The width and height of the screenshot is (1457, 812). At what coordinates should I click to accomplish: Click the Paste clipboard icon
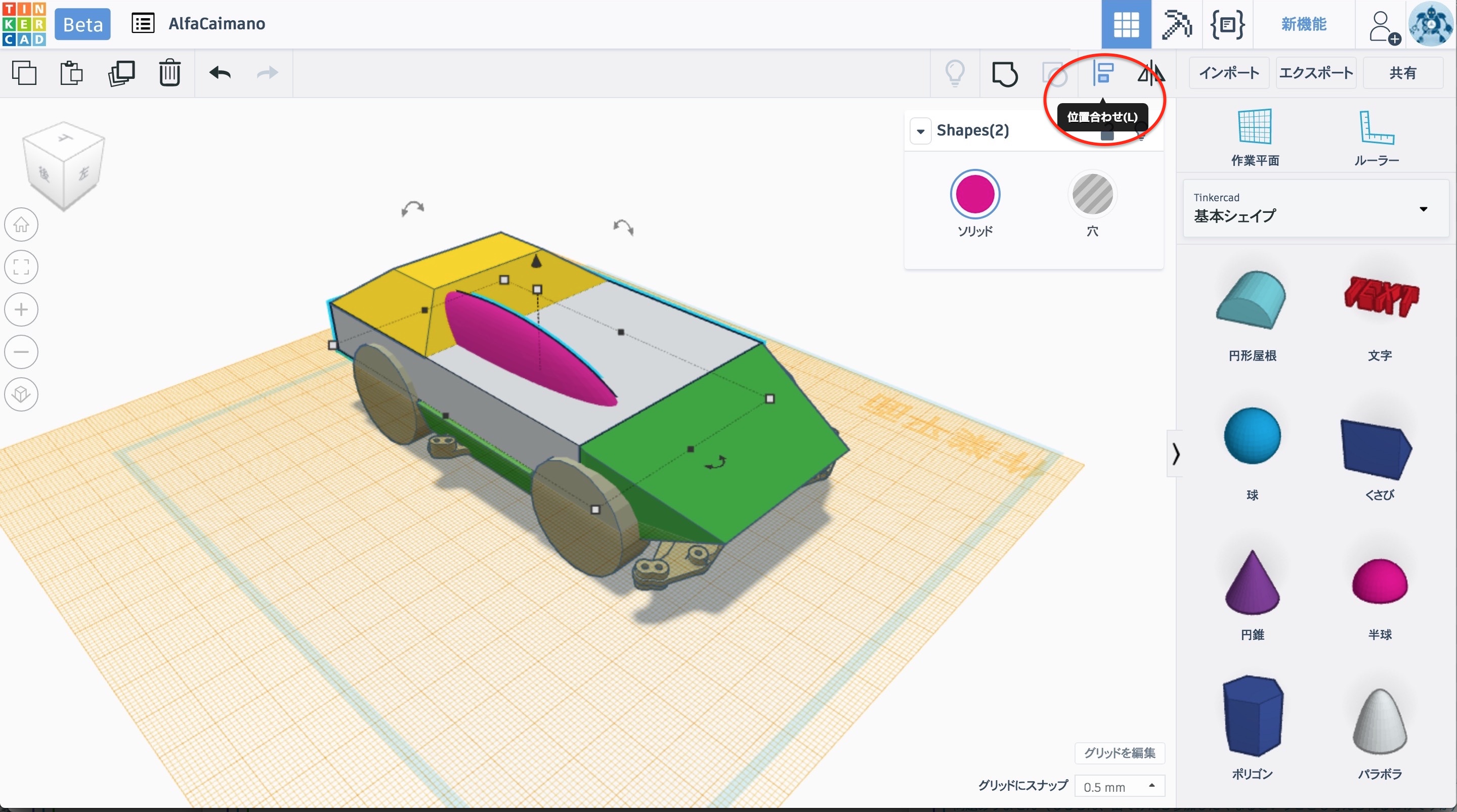click(x=72, y=73)
